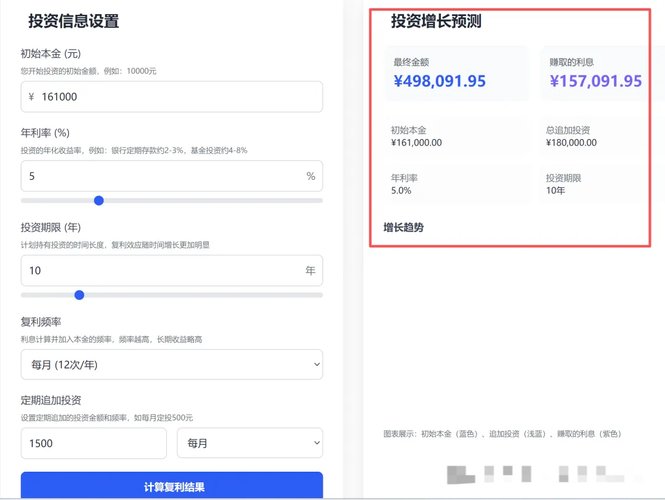The height and width of the screenshot is (500, 665).
Task: Click the initial principal input showing 161000
Action: [172, 97]
